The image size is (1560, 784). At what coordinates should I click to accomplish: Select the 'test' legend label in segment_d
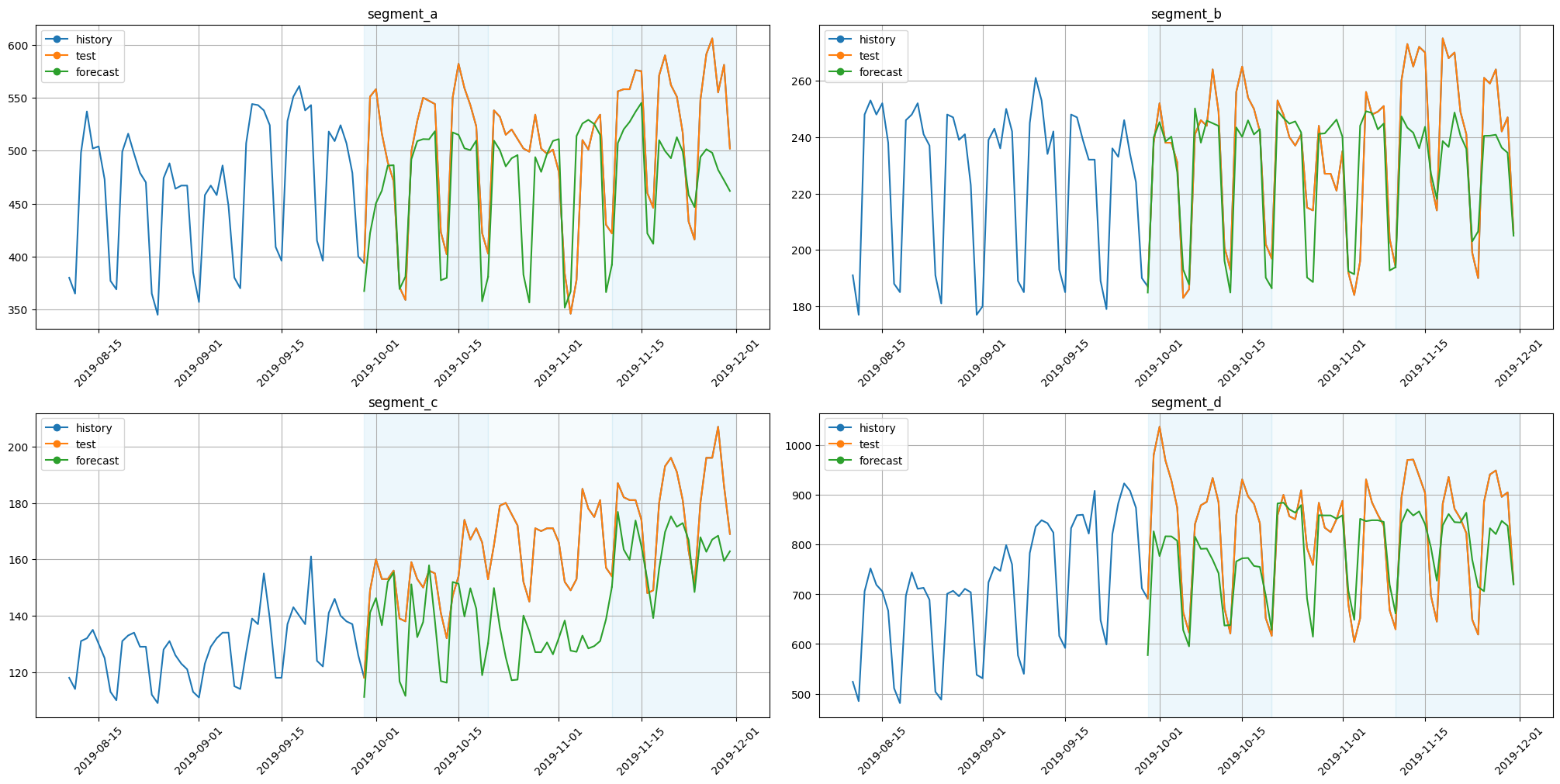[870, 444]
